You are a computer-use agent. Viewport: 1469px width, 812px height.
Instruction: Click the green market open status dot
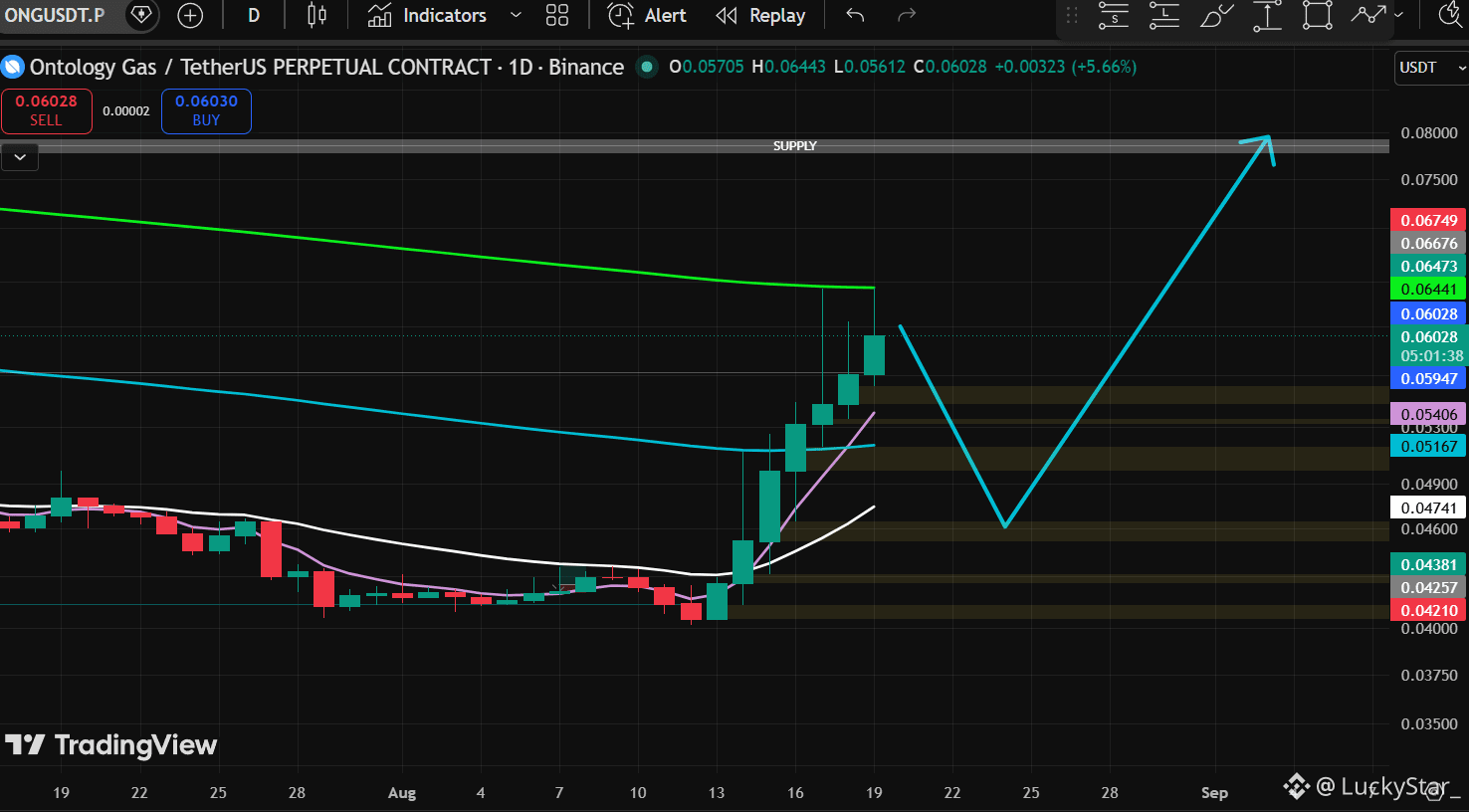[x=647, y=67]
